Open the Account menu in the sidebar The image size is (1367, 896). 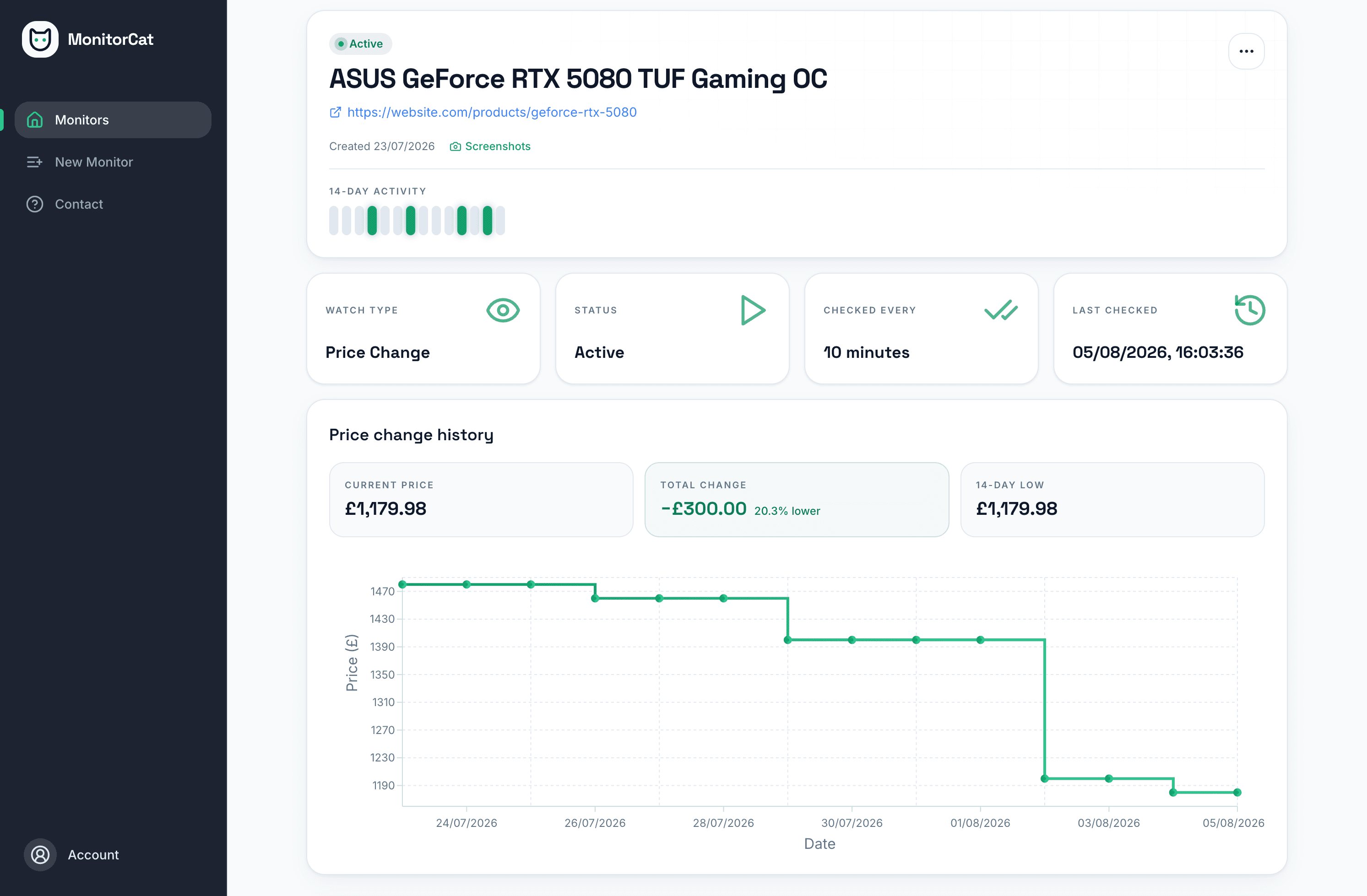pos(72,855)
